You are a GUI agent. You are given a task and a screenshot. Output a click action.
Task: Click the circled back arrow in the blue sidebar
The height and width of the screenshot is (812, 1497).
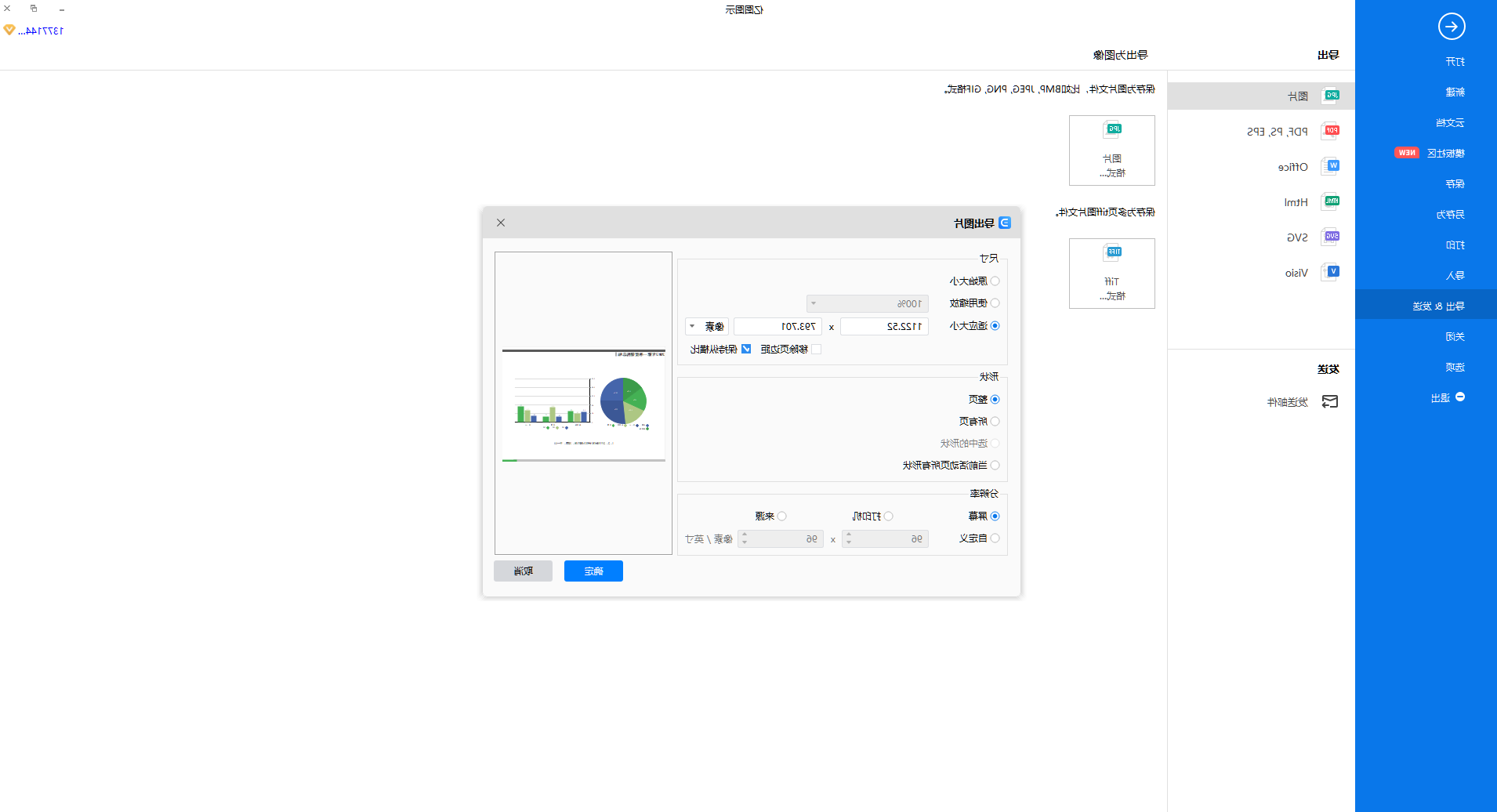click(x=1452, y=27)
